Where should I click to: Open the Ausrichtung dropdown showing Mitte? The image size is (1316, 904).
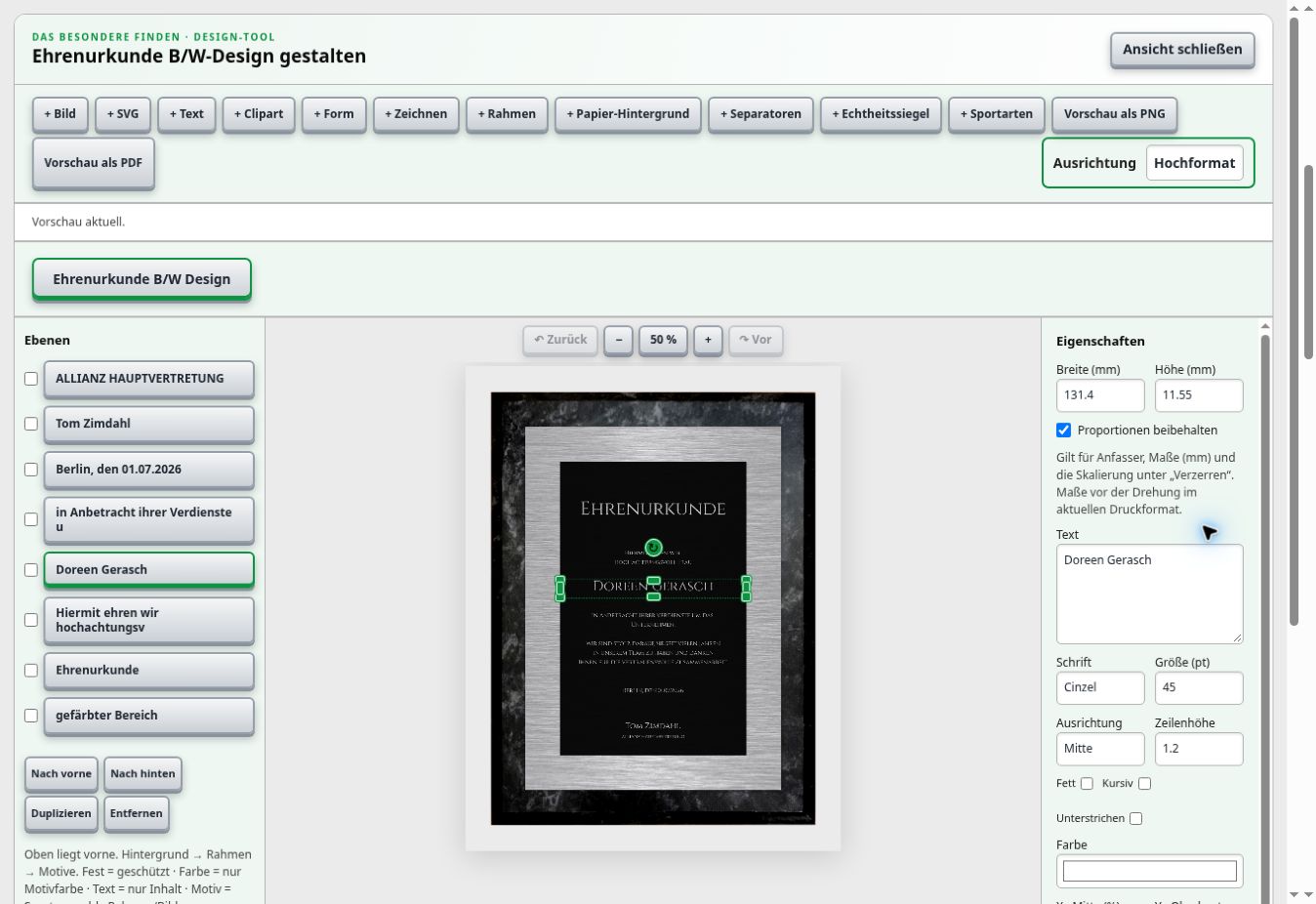pyautogui.click(x=1100, y=749)
